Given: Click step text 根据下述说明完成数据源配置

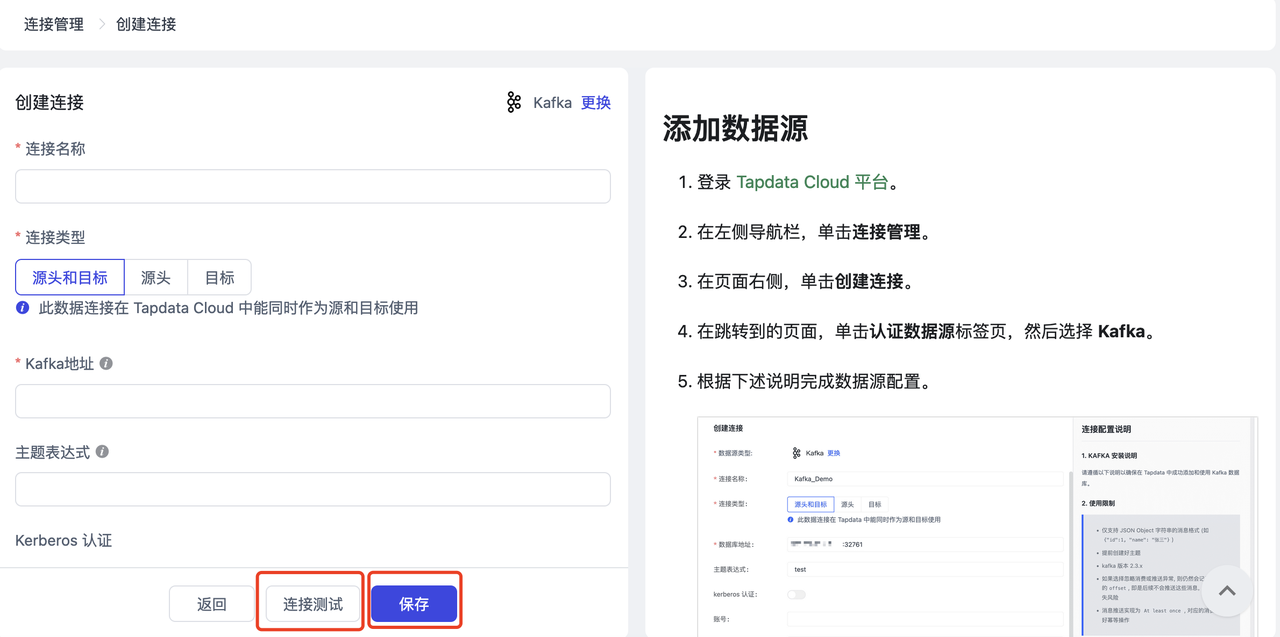Looking at the screenshot, I should pyautogui.click(x=814, y=381).
